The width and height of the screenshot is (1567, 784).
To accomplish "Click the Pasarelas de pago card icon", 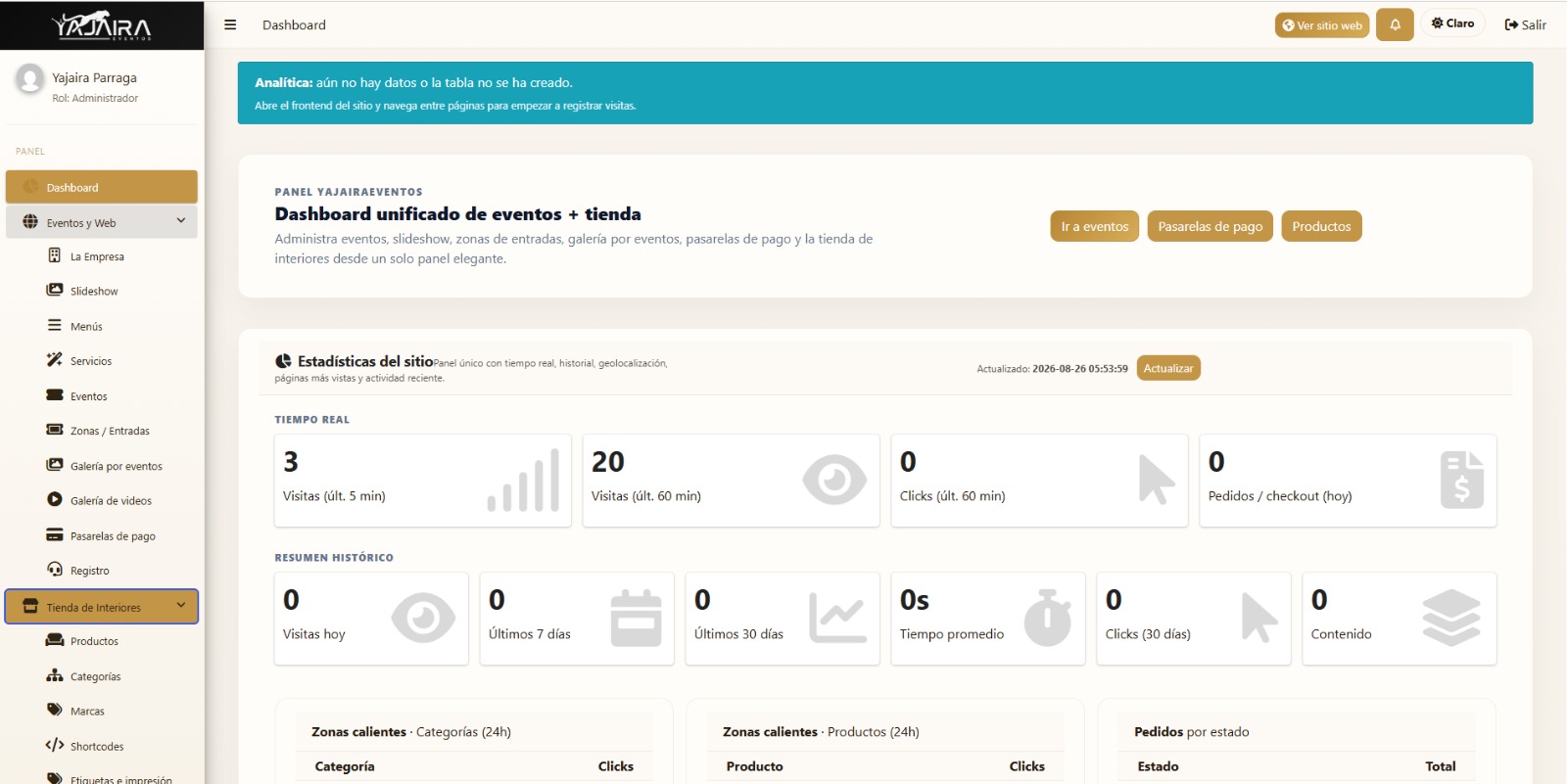I will click(55, 534).
